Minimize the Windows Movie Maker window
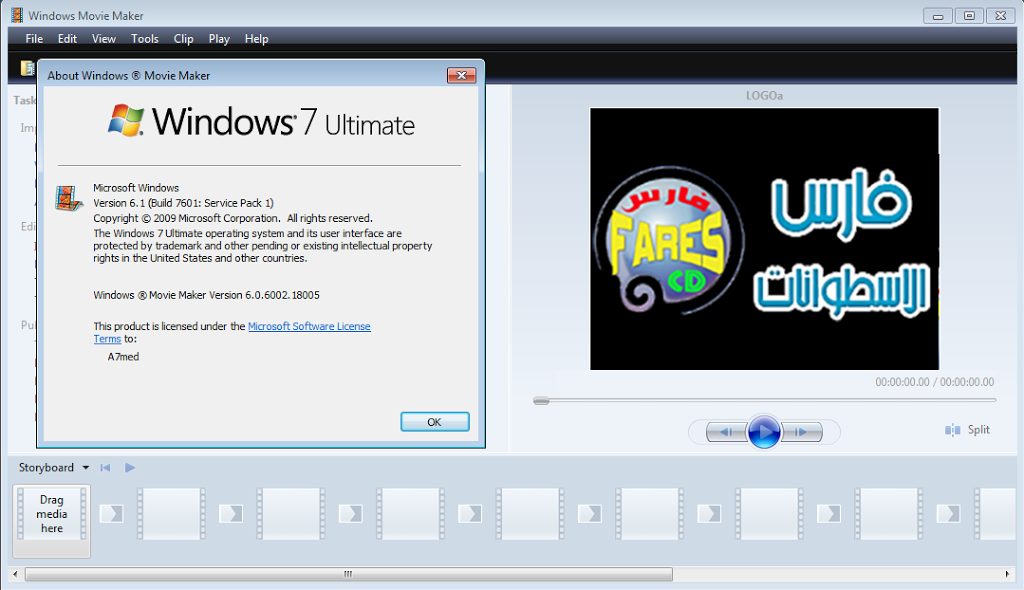 coord(938,16)
